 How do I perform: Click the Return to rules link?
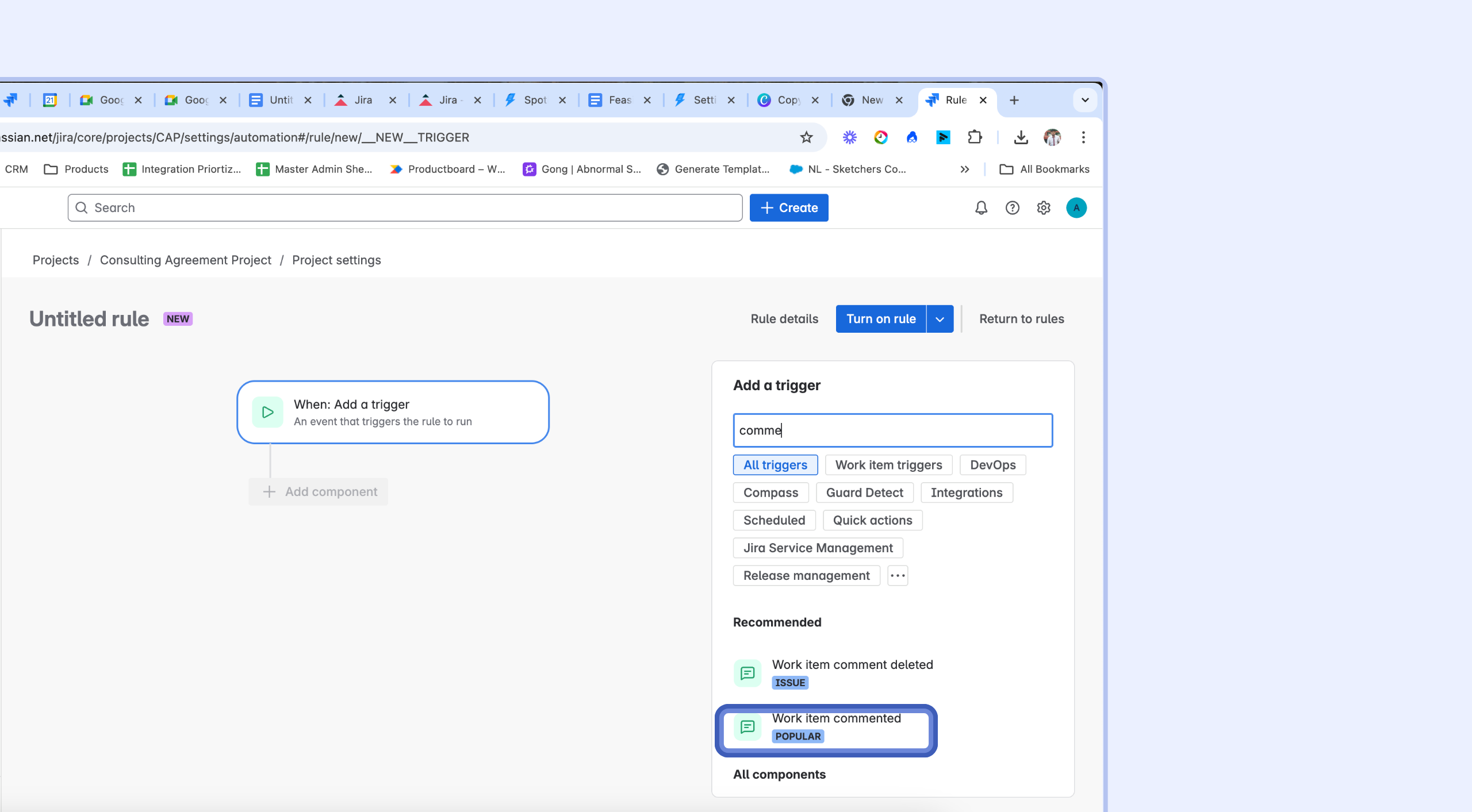click(1021, 319)
